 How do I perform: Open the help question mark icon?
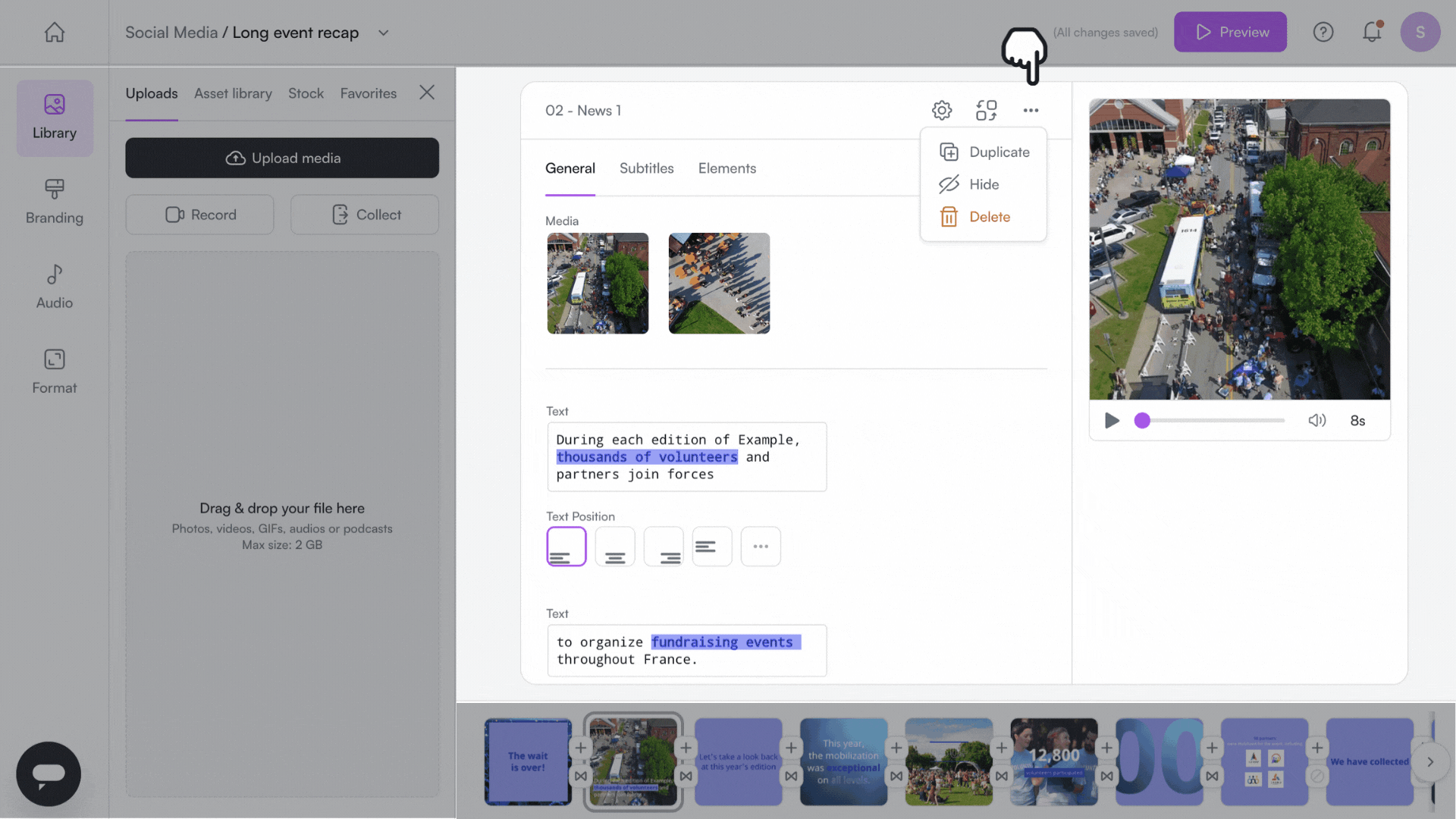(1323, 32)
